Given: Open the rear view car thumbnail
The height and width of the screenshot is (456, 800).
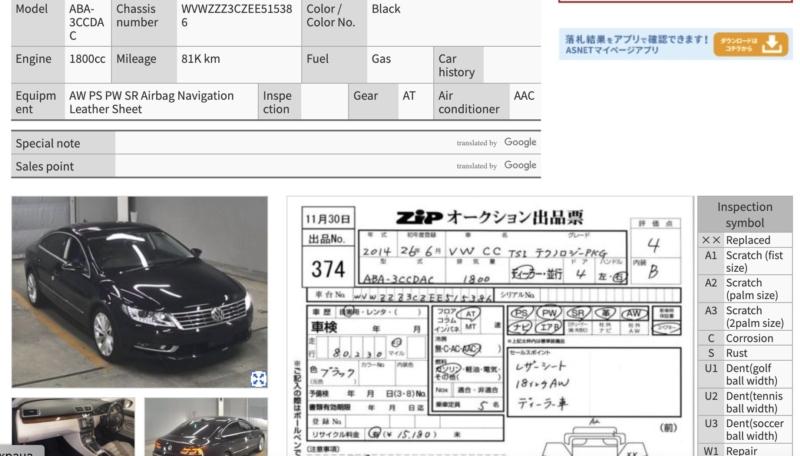Looking at the screenshot, I should [x=205, y=426].
